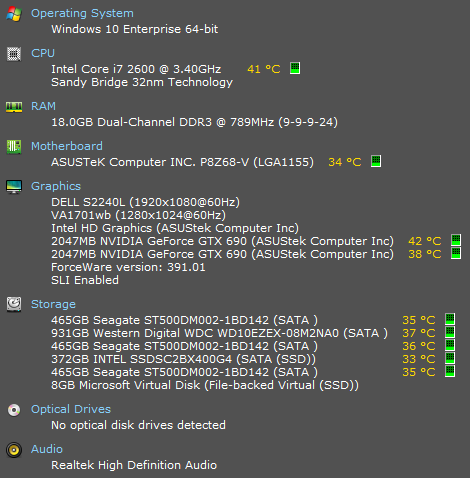Click the 33 °C INTEL SSD temperature value
This screenshot has height=478, width=470.
coord(419,359)
